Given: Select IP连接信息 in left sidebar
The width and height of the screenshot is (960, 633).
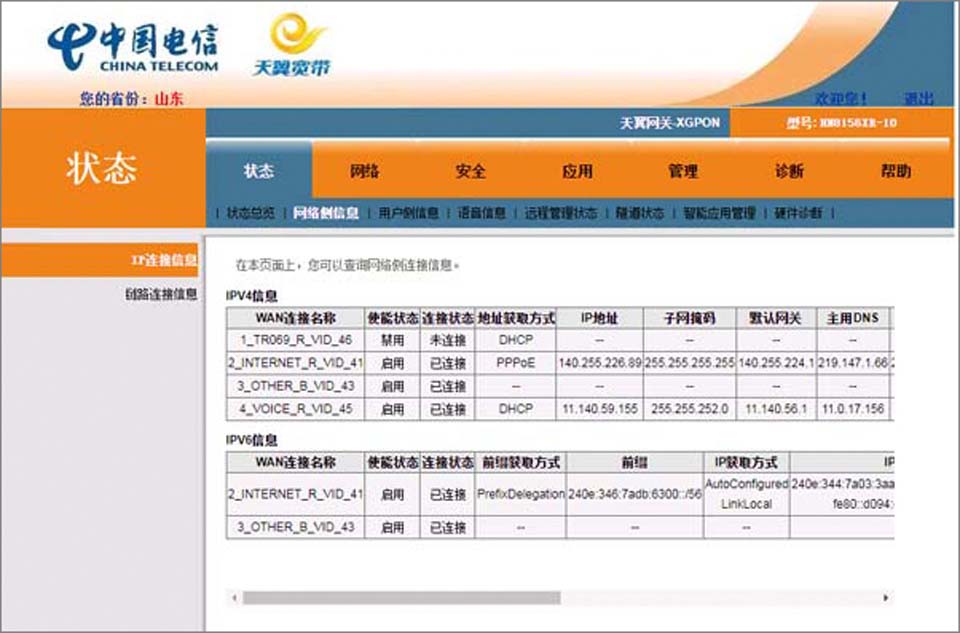Looking at the screenshot, I should pos(164,260).
